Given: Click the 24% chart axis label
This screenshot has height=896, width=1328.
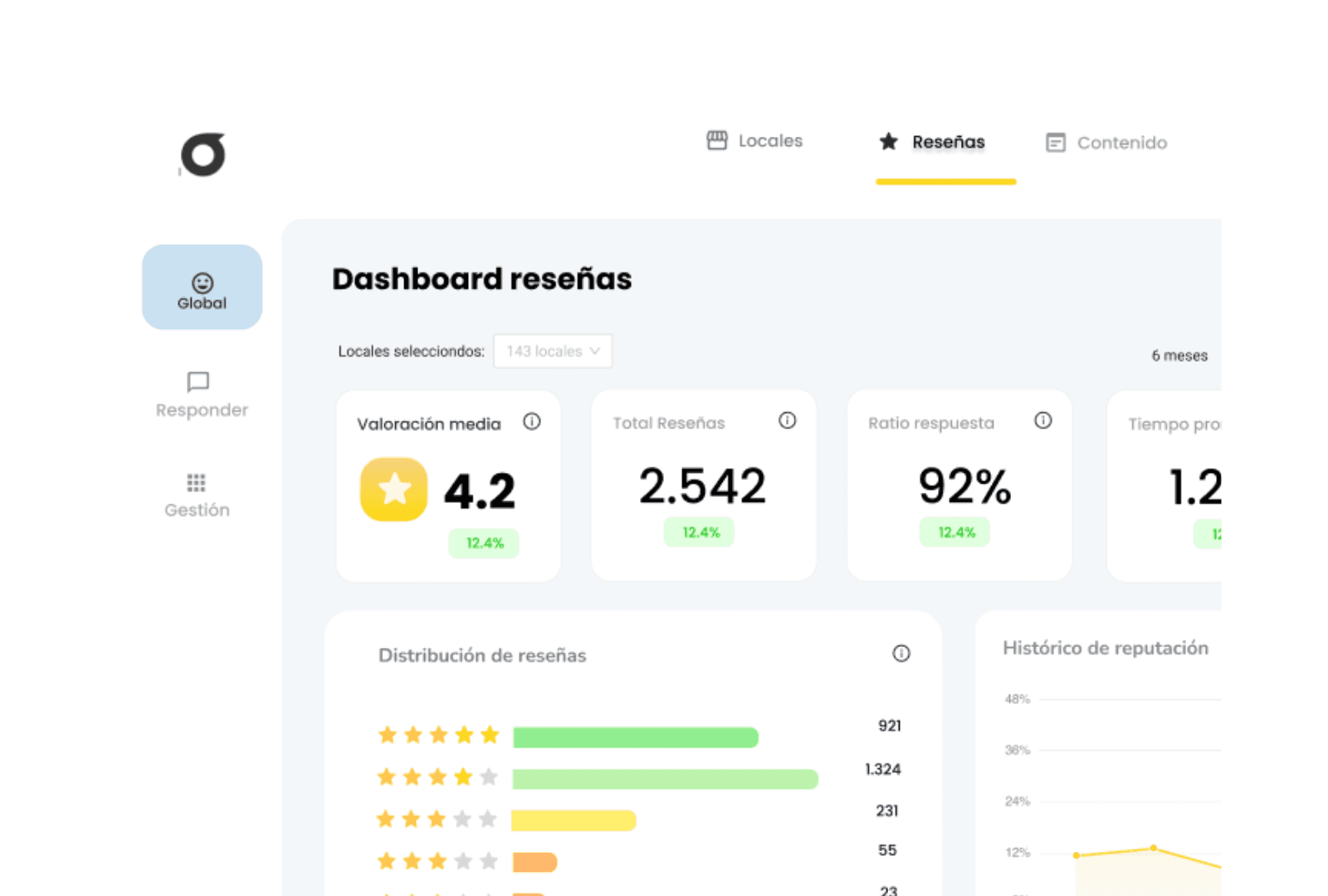Looking at the screenshot, I should (x=1018, y=801).
